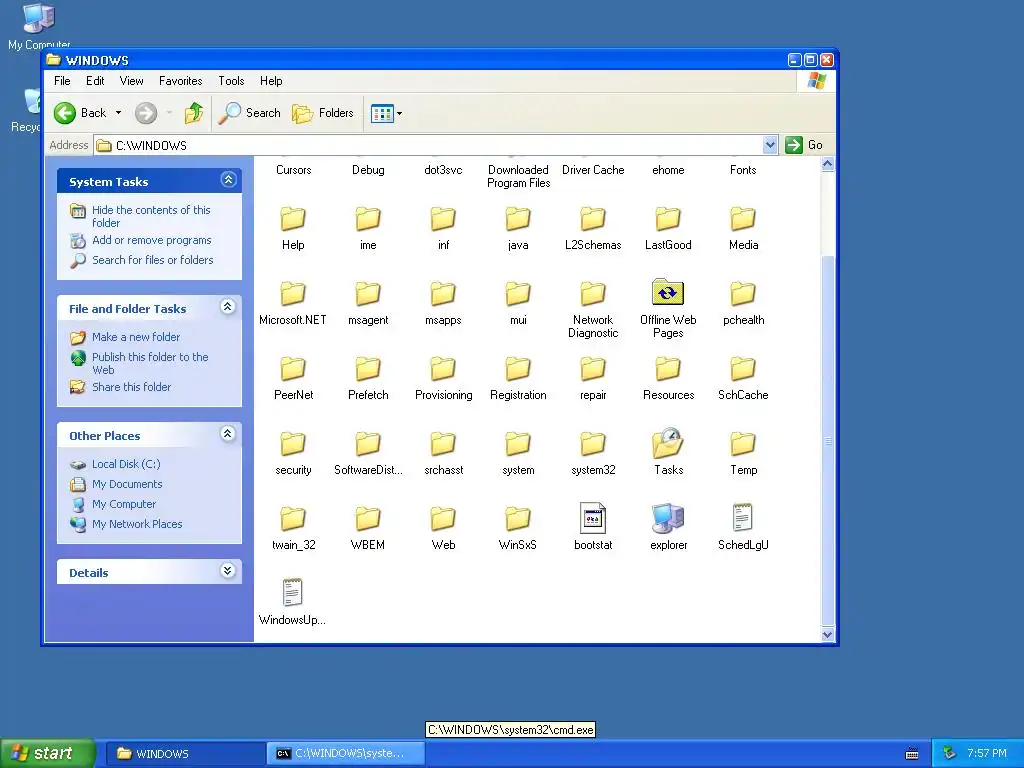Select the Tasks scheduled folder icon

668,443
